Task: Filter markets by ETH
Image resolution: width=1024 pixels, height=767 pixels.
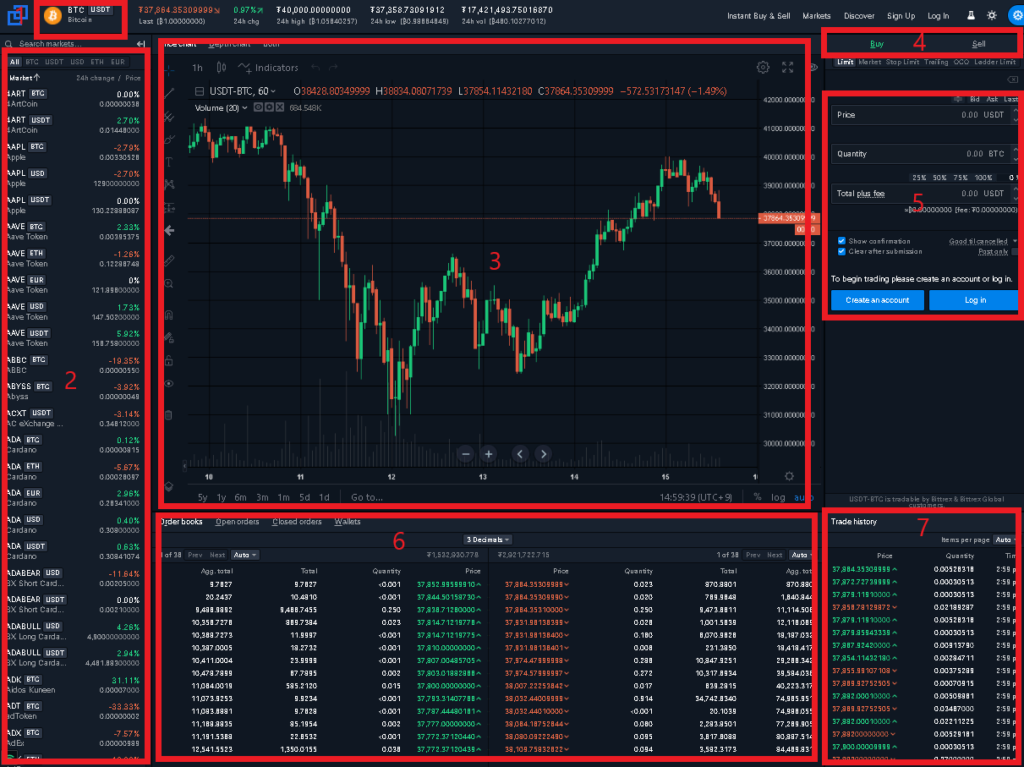Action: 97,62
